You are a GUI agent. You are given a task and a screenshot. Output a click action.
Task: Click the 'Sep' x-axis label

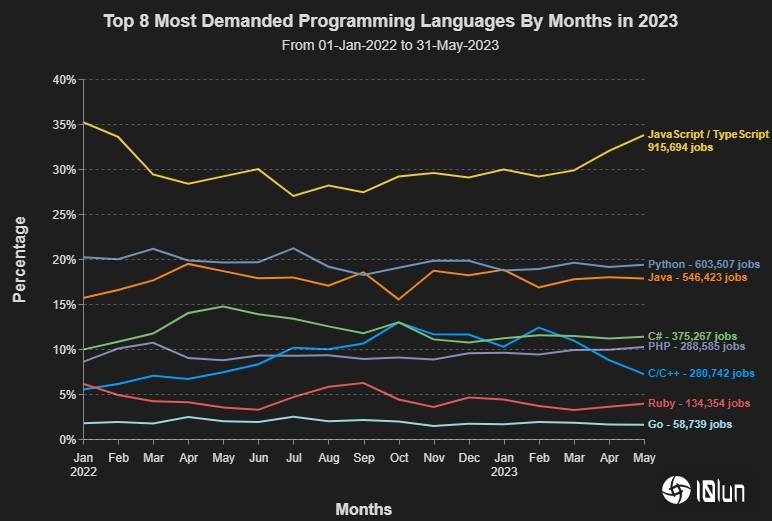(364, 458)
